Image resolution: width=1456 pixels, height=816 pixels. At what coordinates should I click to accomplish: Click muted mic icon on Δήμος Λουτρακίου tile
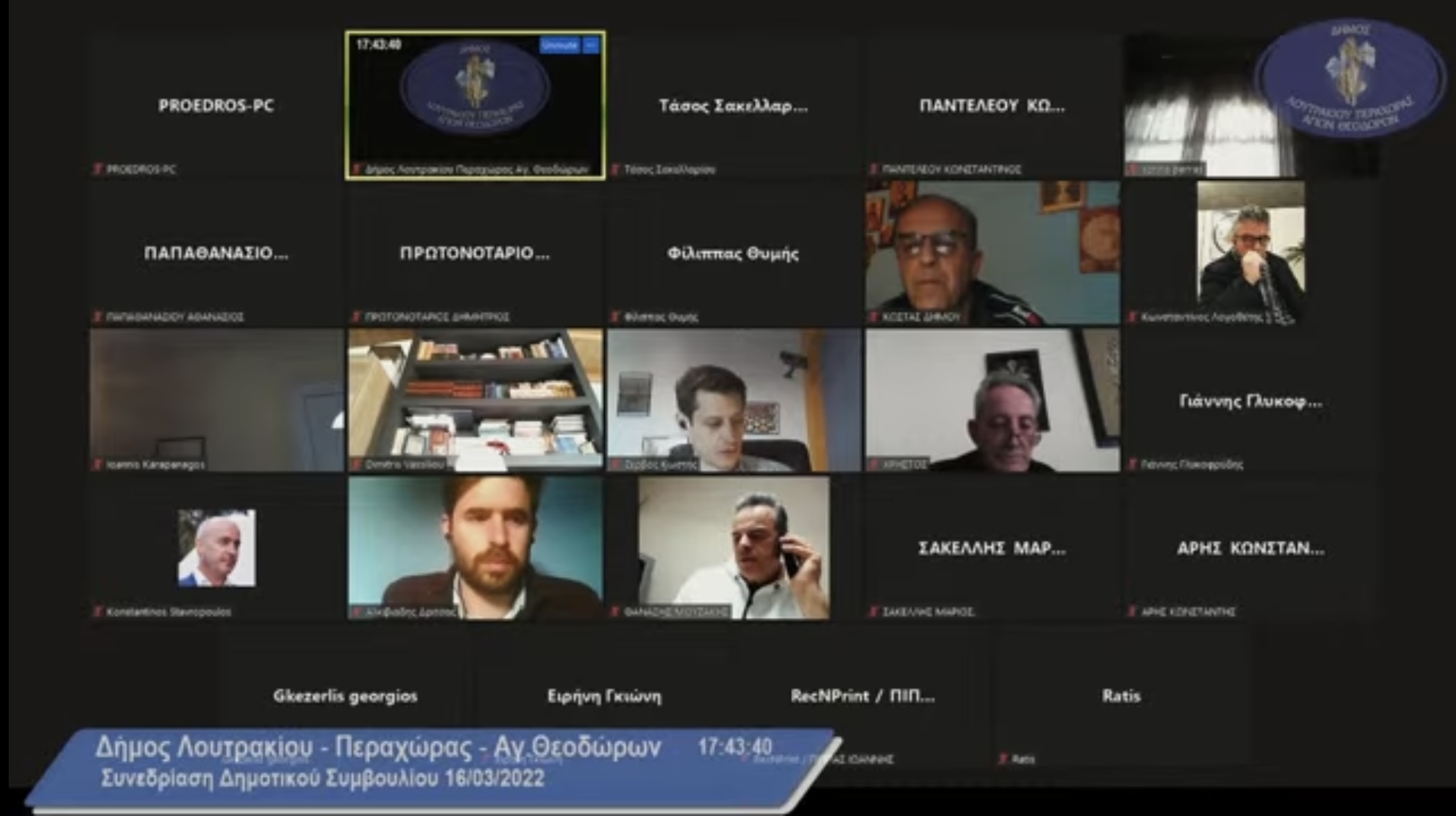click(x=357, y=169)
